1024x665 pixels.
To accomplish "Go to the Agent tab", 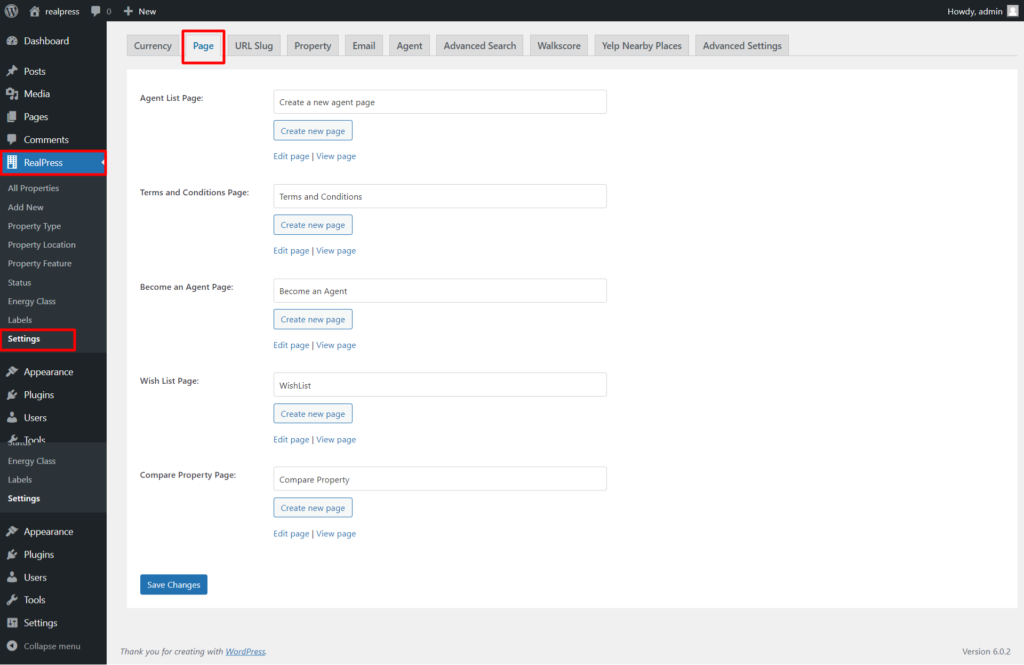I will point(409,46).
